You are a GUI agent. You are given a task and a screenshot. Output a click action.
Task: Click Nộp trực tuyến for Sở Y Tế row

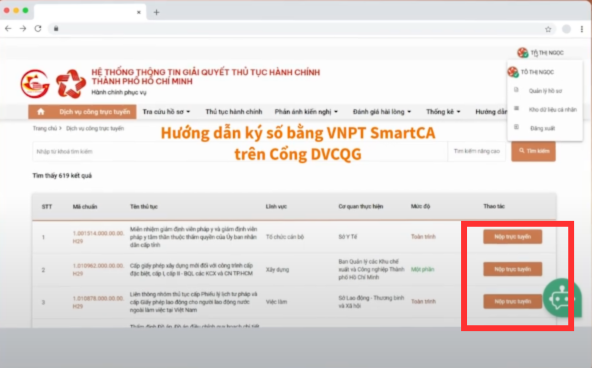tap(512, 237)
